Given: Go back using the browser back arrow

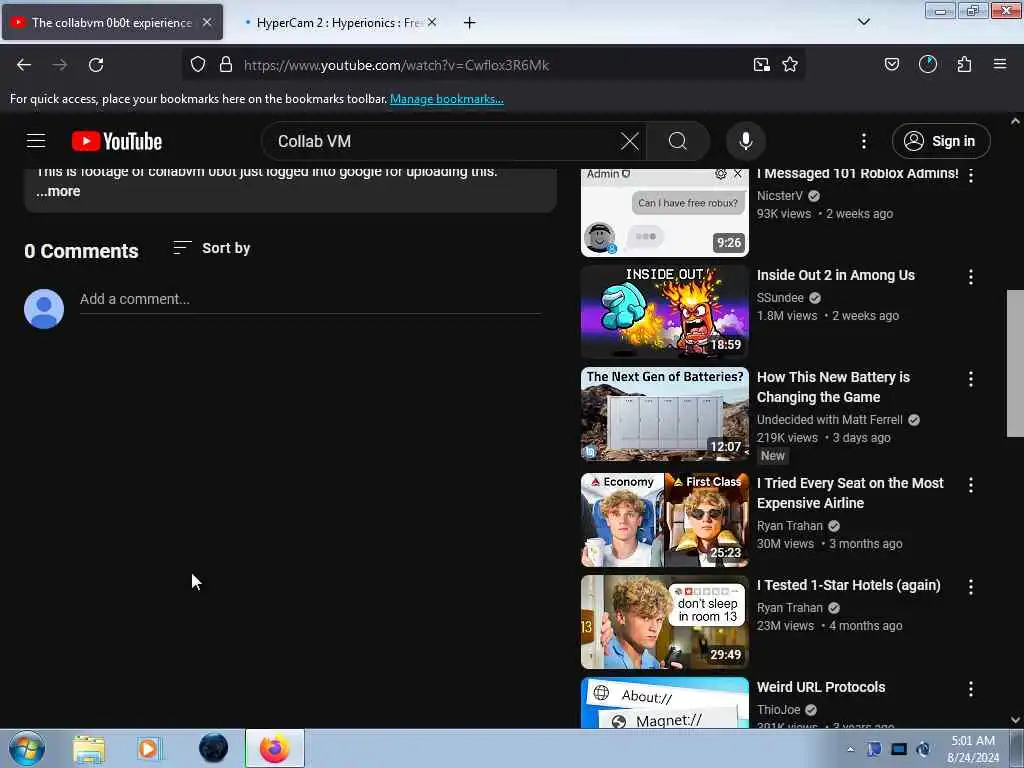Looking at the screenshot, I should 24,65.
